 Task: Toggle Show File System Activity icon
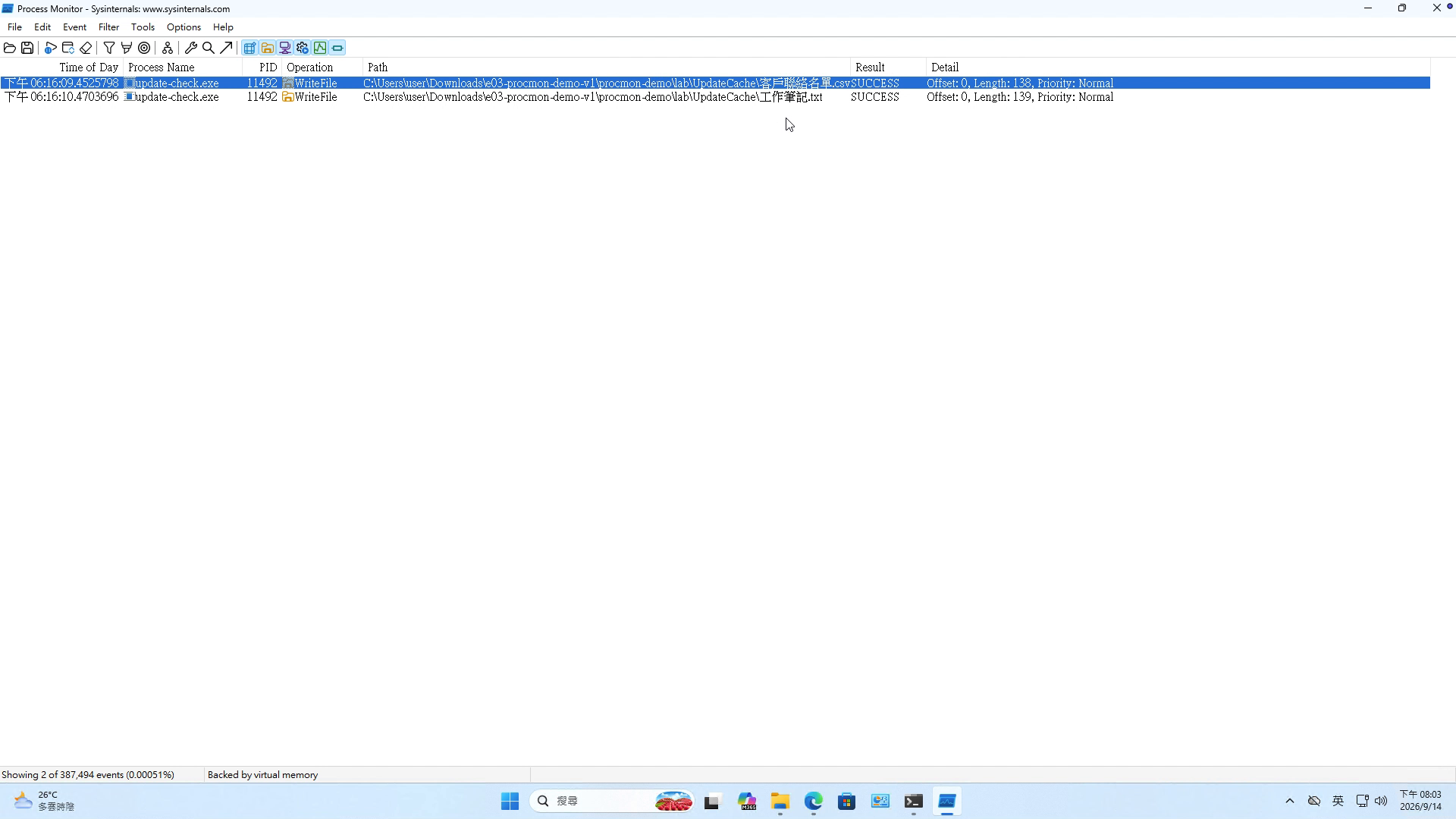pos(268,48)
